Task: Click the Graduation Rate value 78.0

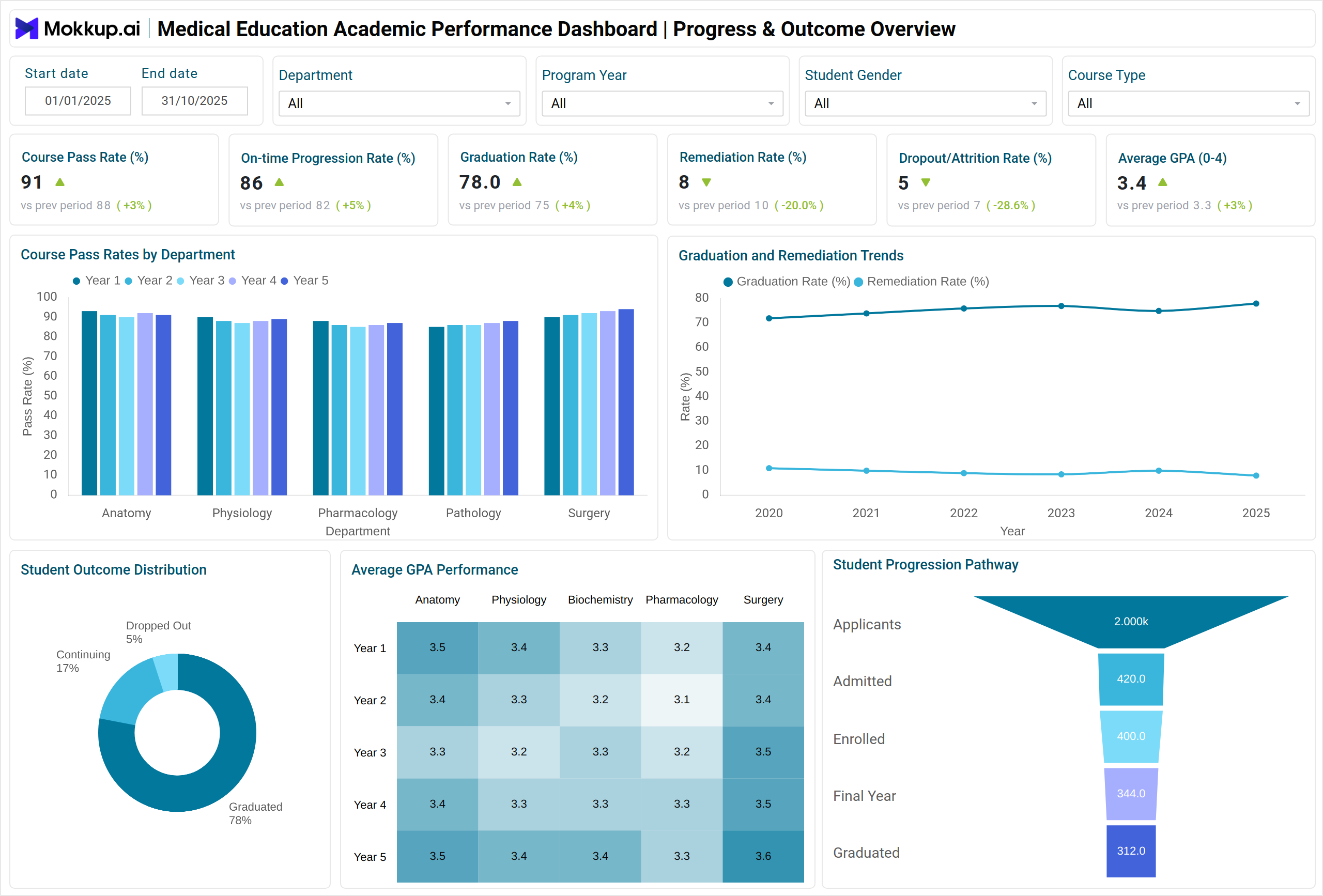Action: click(x=480, y=182)
